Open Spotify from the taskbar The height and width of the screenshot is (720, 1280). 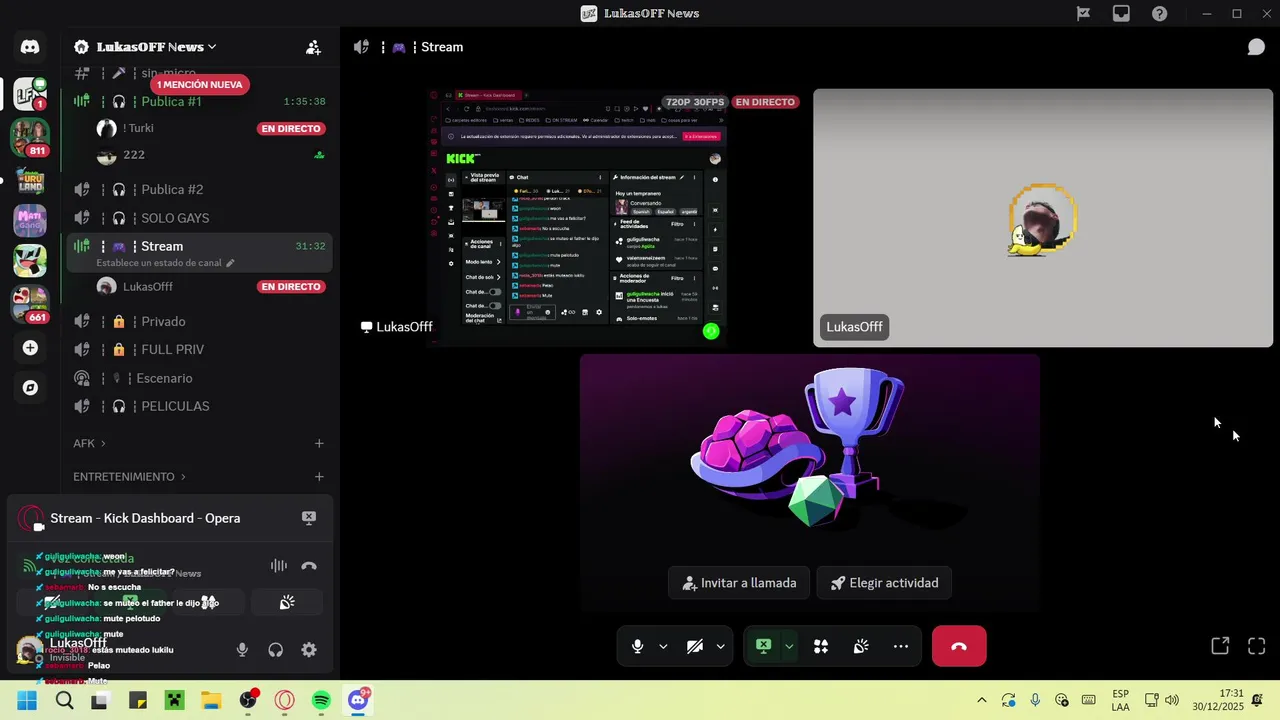point(321,700)
